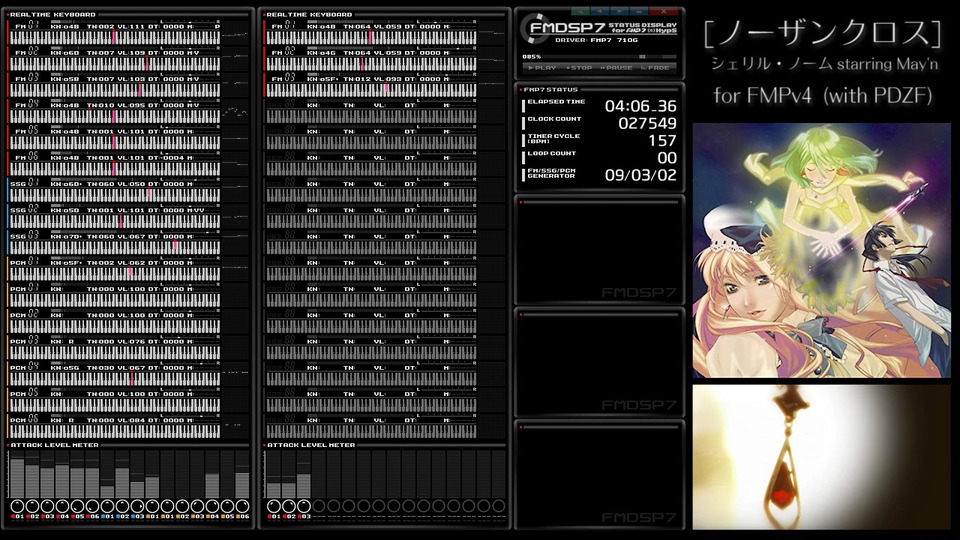Click orange PCM 04 knob in left meter
Image resolution: width=960 pixels, height=540 pixels.
[212, 506]
